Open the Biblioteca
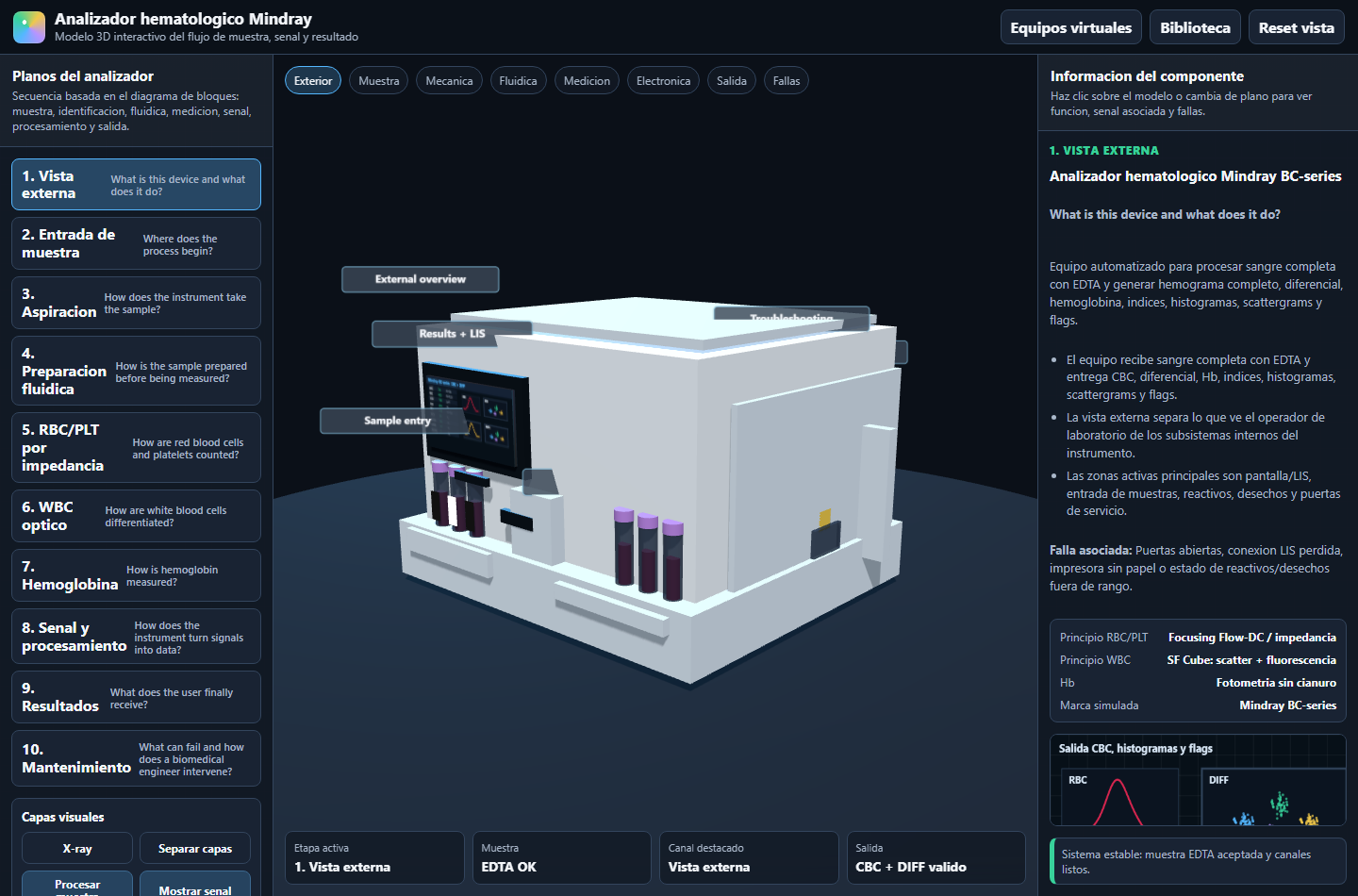This screenshot has width=1358, height=896. [x=1195, y=27]
